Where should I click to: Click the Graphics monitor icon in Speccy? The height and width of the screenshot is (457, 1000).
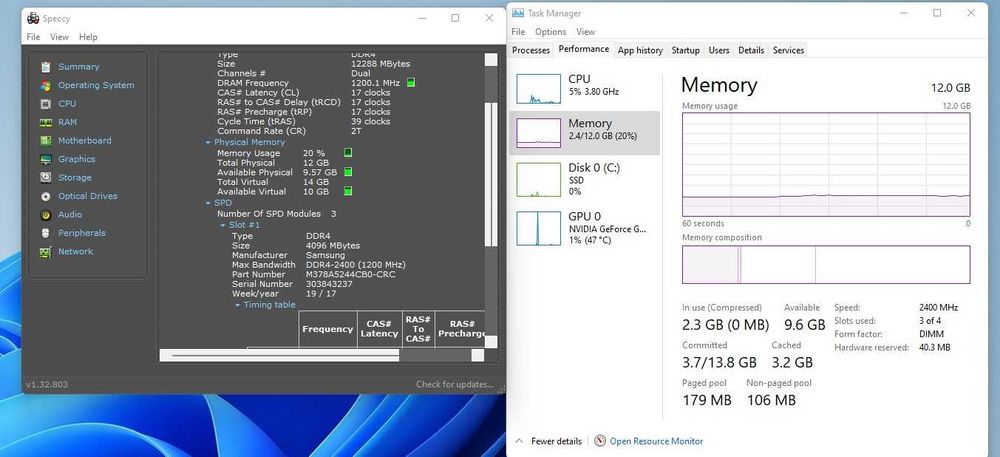pos(45,159)
